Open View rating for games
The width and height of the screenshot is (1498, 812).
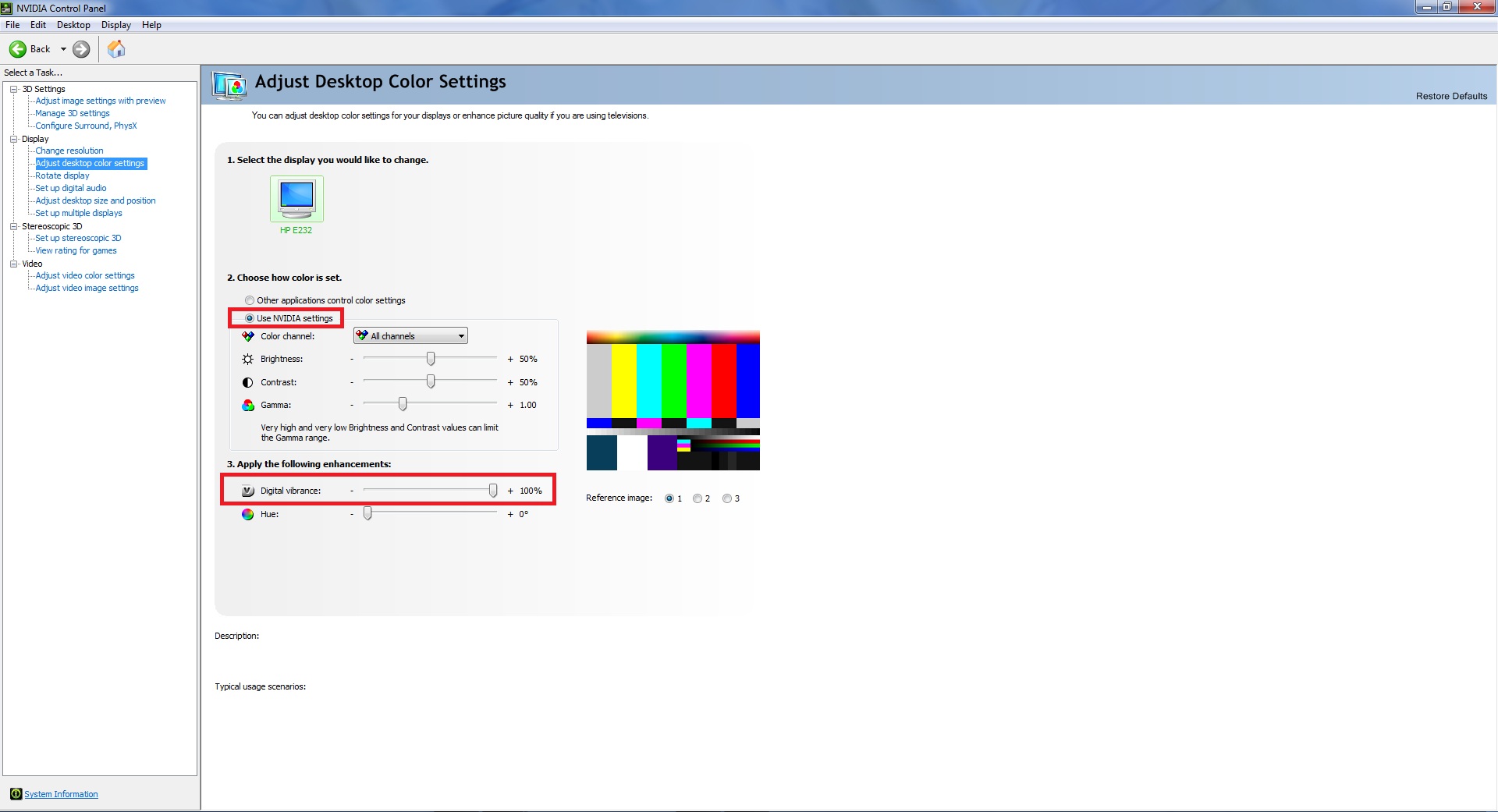coord(76,250)
